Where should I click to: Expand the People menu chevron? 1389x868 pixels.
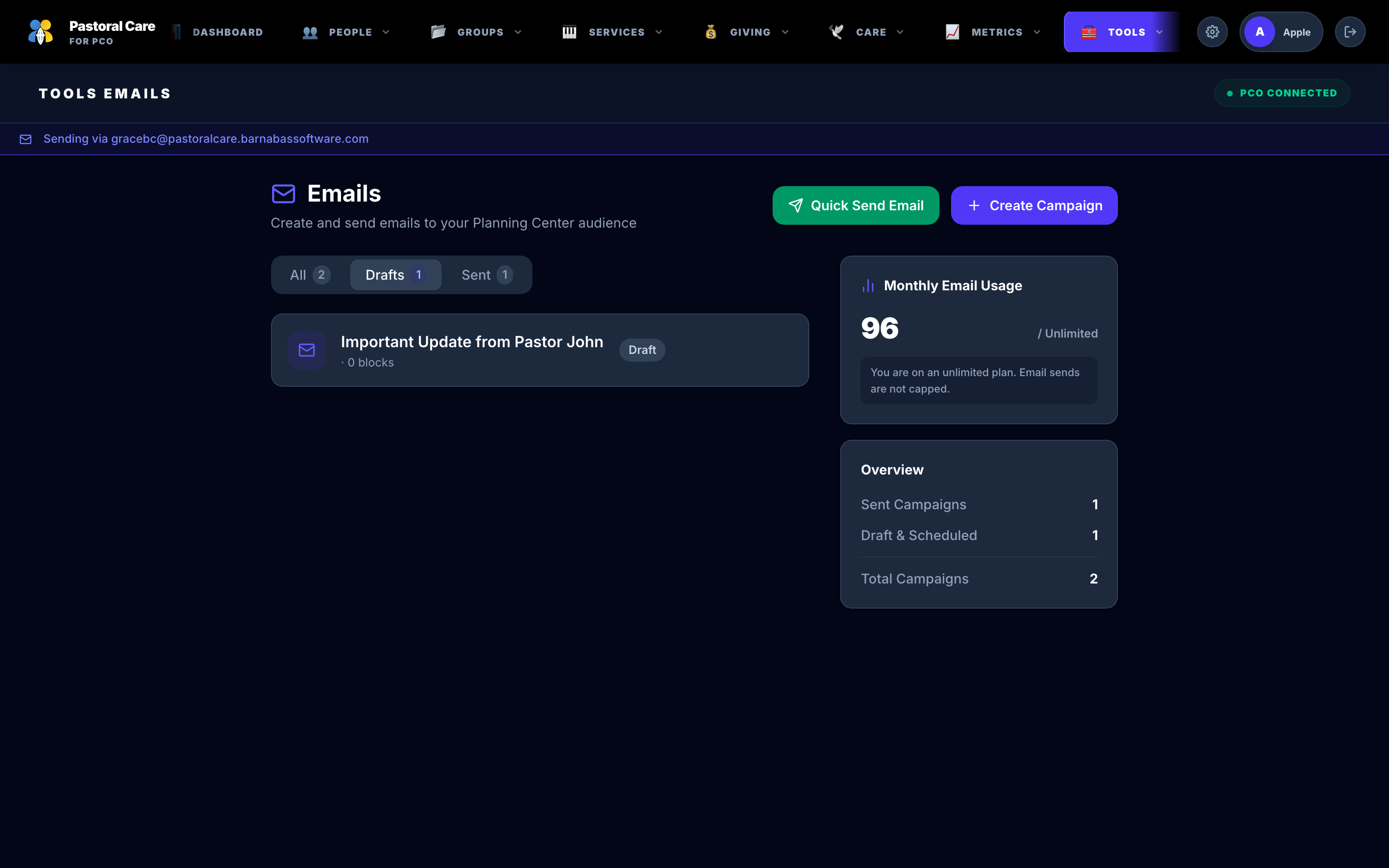(x=386, y=32)
